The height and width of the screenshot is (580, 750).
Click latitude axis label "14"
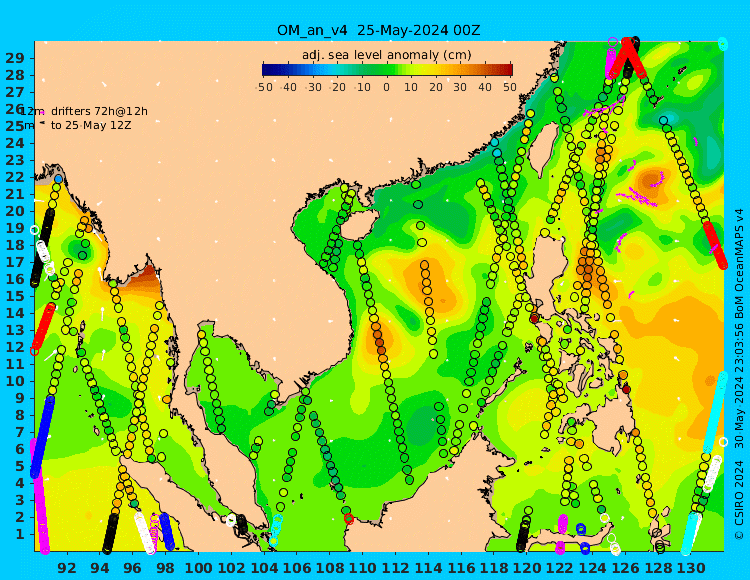[14, 313]
